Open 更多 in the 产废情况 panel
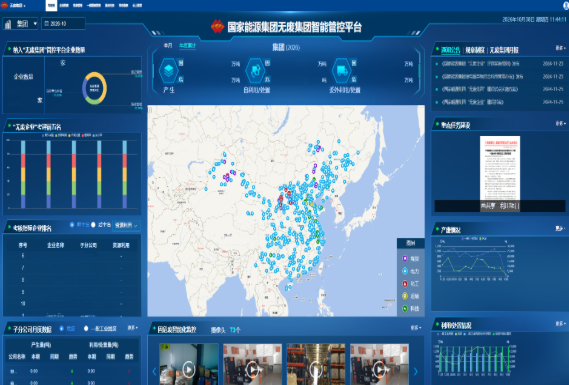 (x=560, y=229)
